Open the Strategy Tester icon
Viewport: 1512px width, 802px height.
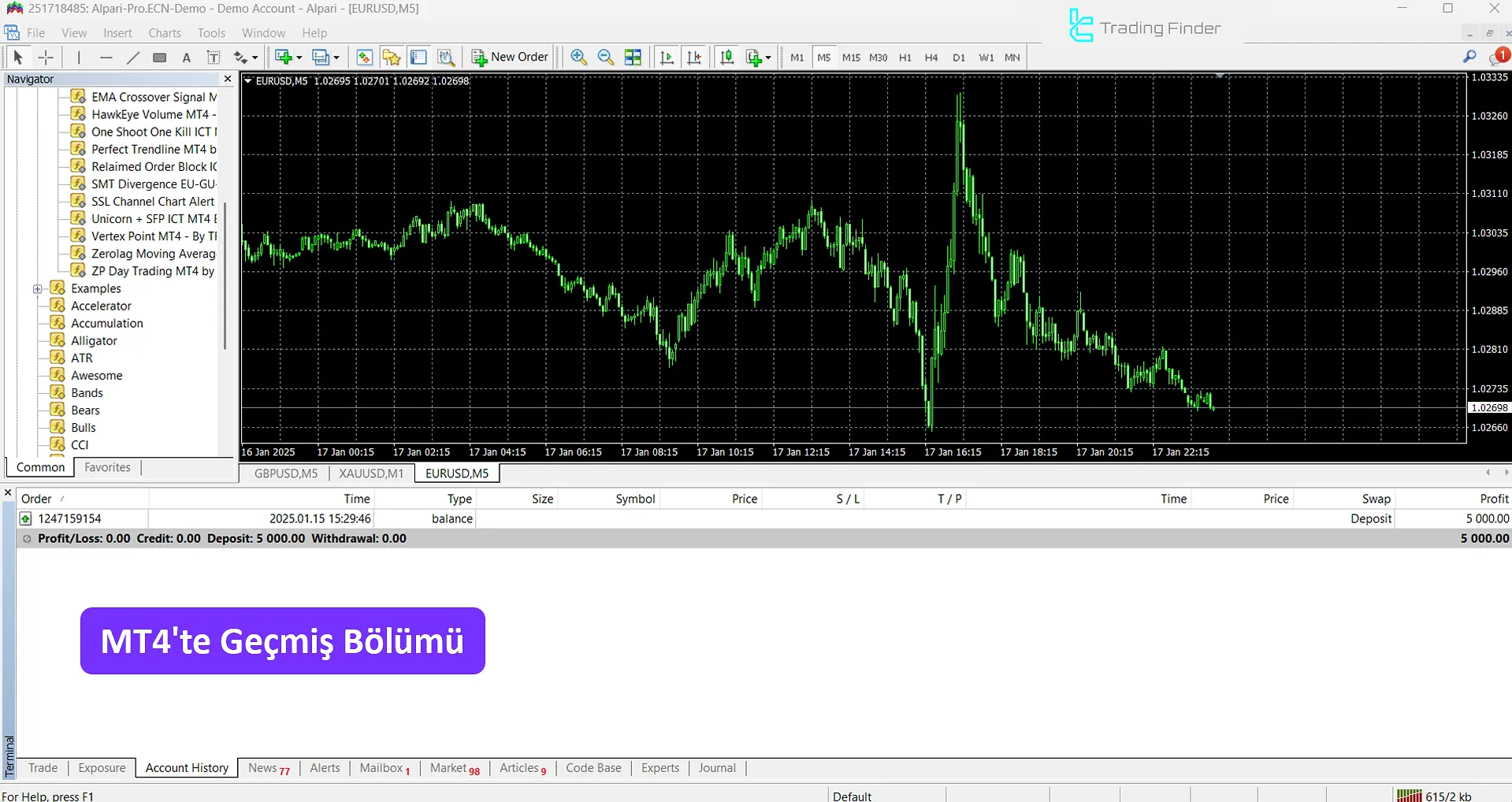pyautogui.click(x=446, y=58)
